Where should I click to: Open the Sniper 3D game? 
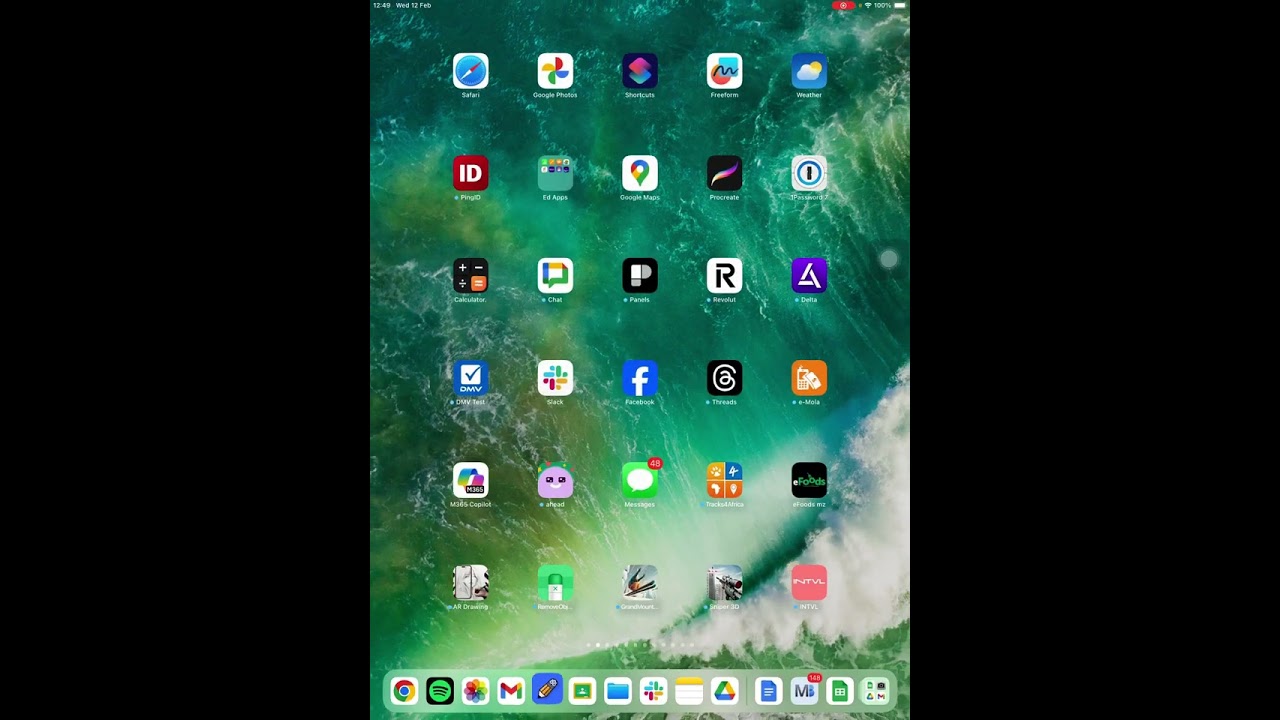pos(724,582)
